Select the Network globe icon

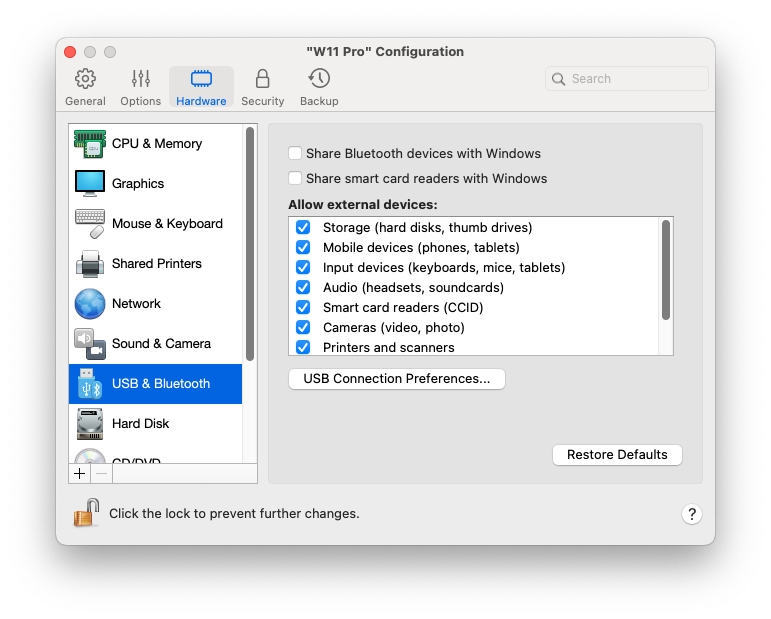(90, 304)
